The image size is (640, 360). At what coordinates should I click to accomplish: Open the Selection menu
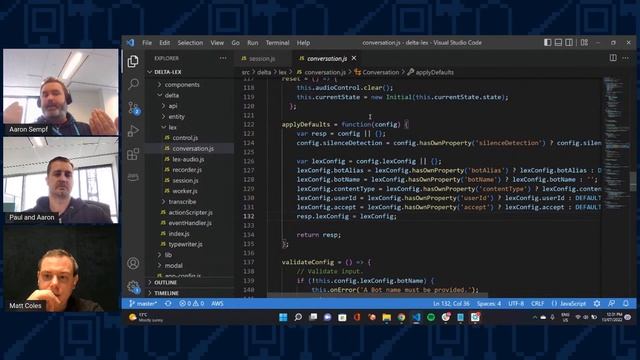click(x=190, y=42)
